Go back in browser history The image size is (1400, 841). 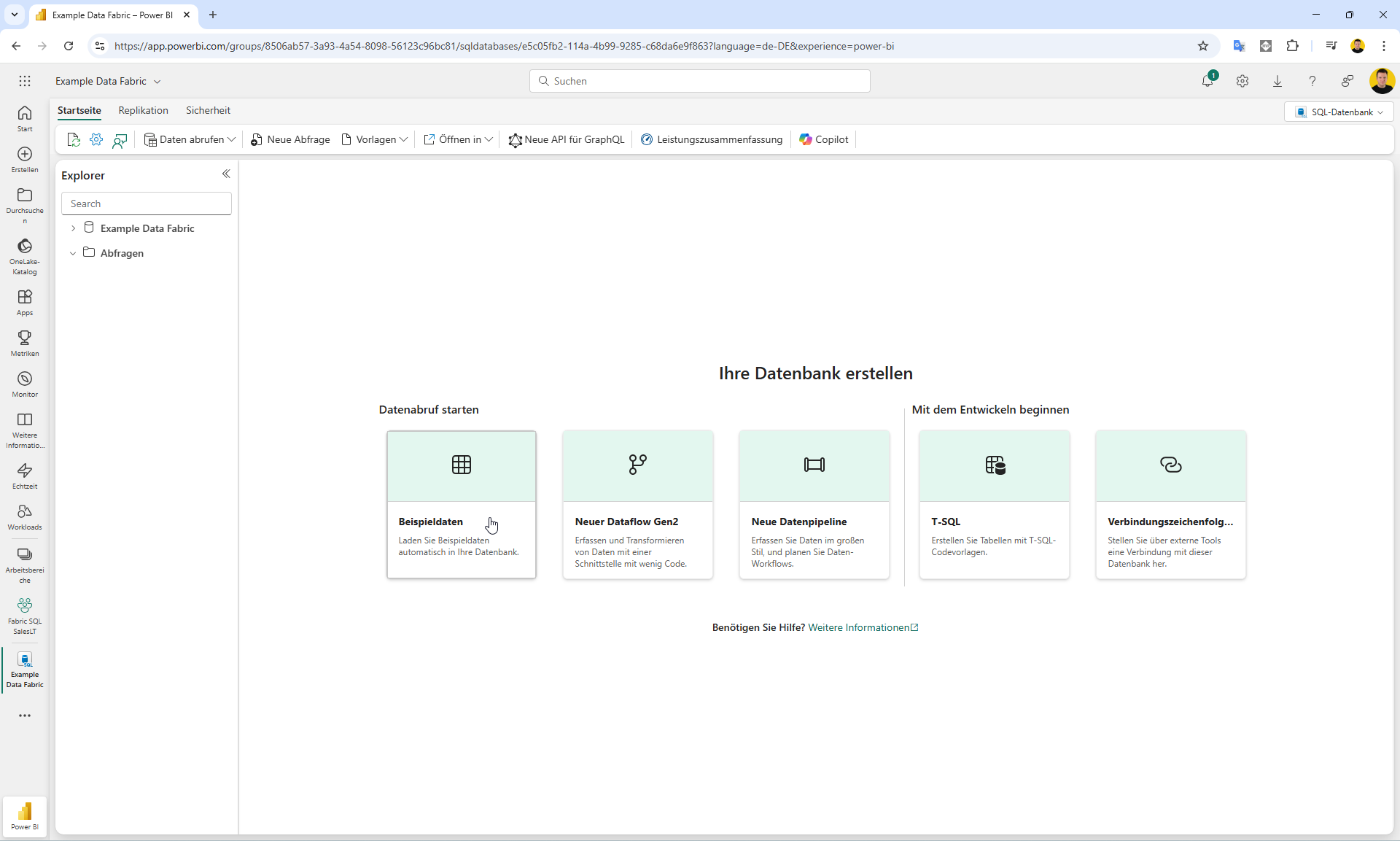(16, 46)
